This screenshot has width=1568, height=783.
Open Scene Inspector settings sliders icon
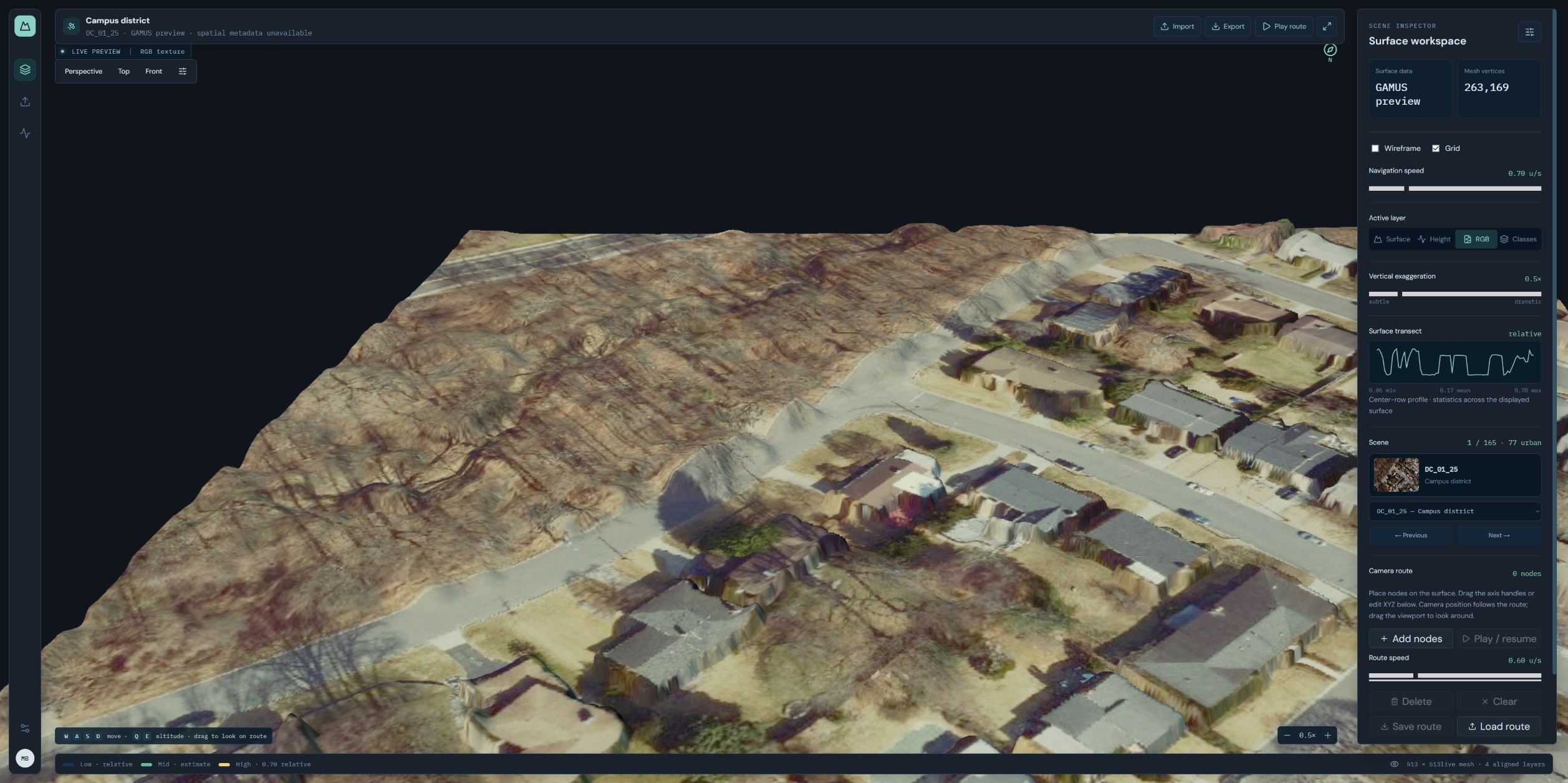tap(1529, 32)
